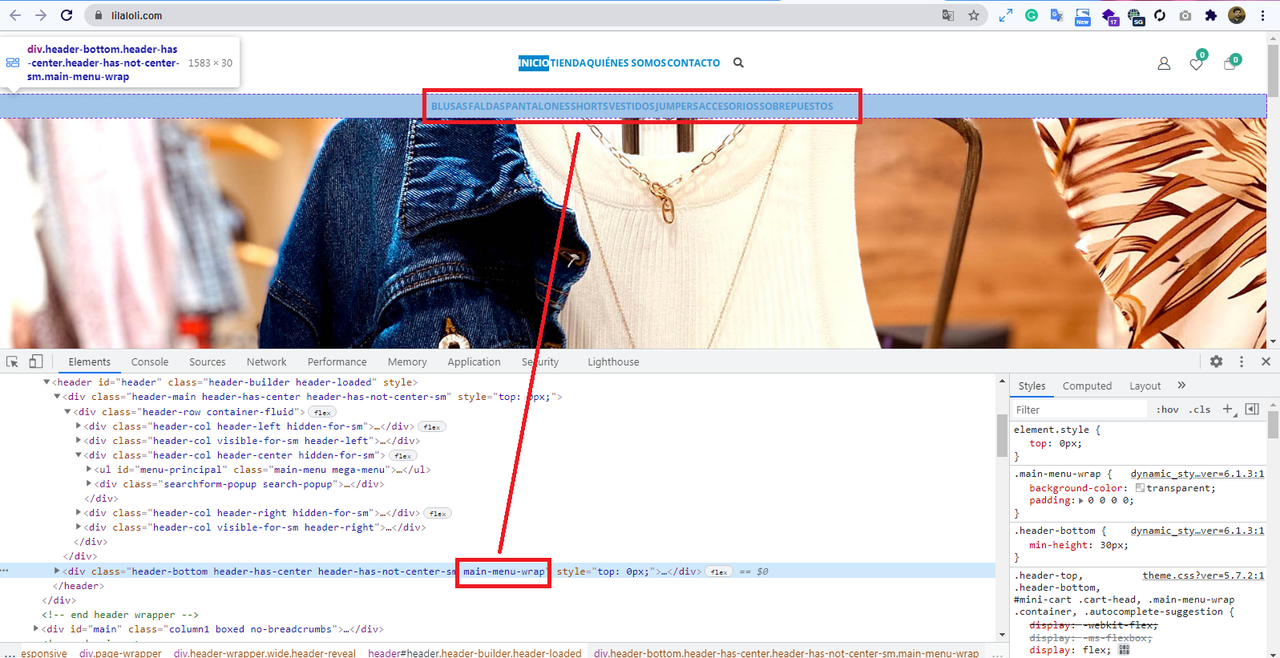This screenshot has width=1280, height=658.
Task: View site info via lock icon
Action: (97, 16)
